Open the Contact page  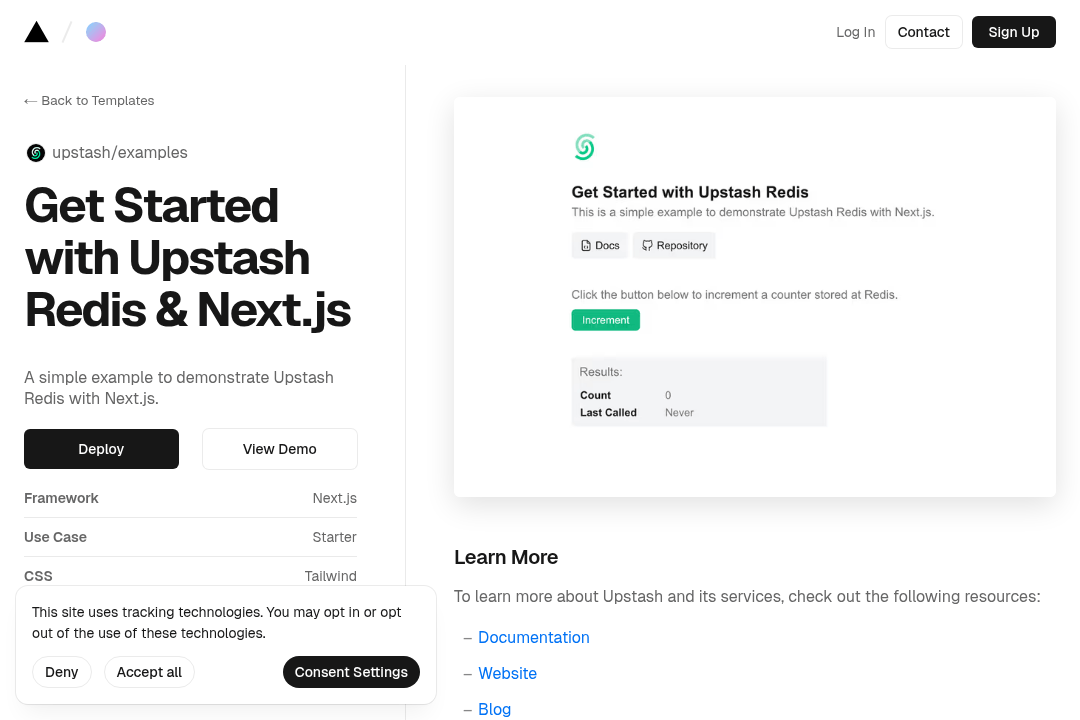click(x=923, y=31)
